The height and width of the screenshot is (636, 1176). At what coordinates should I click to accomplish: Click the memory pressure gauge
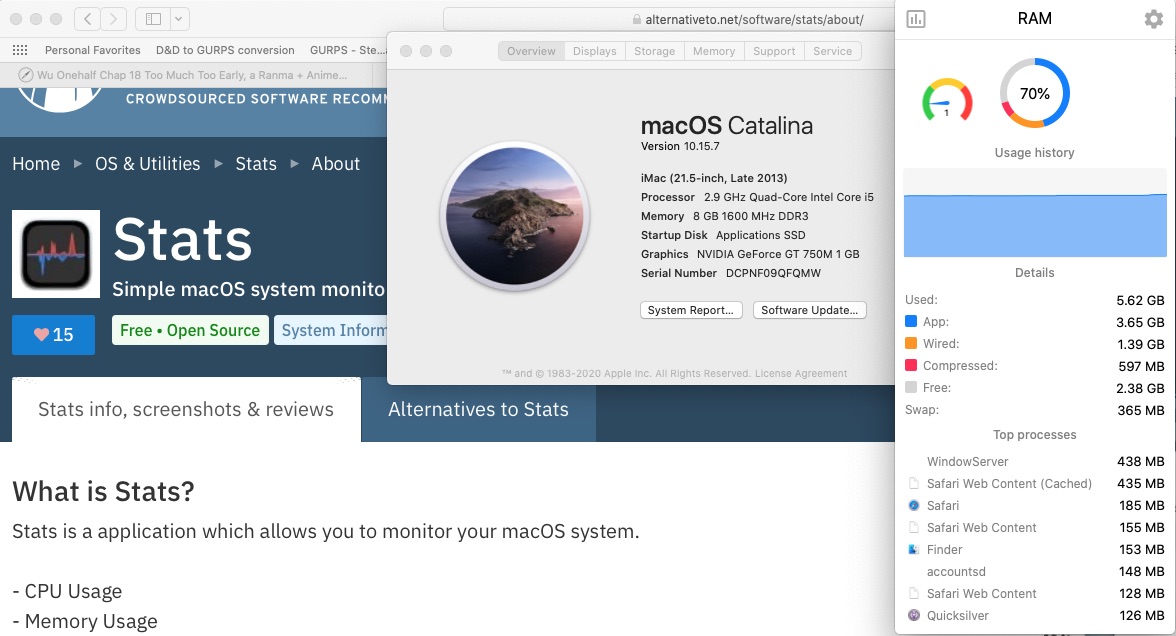click(946, 100)
